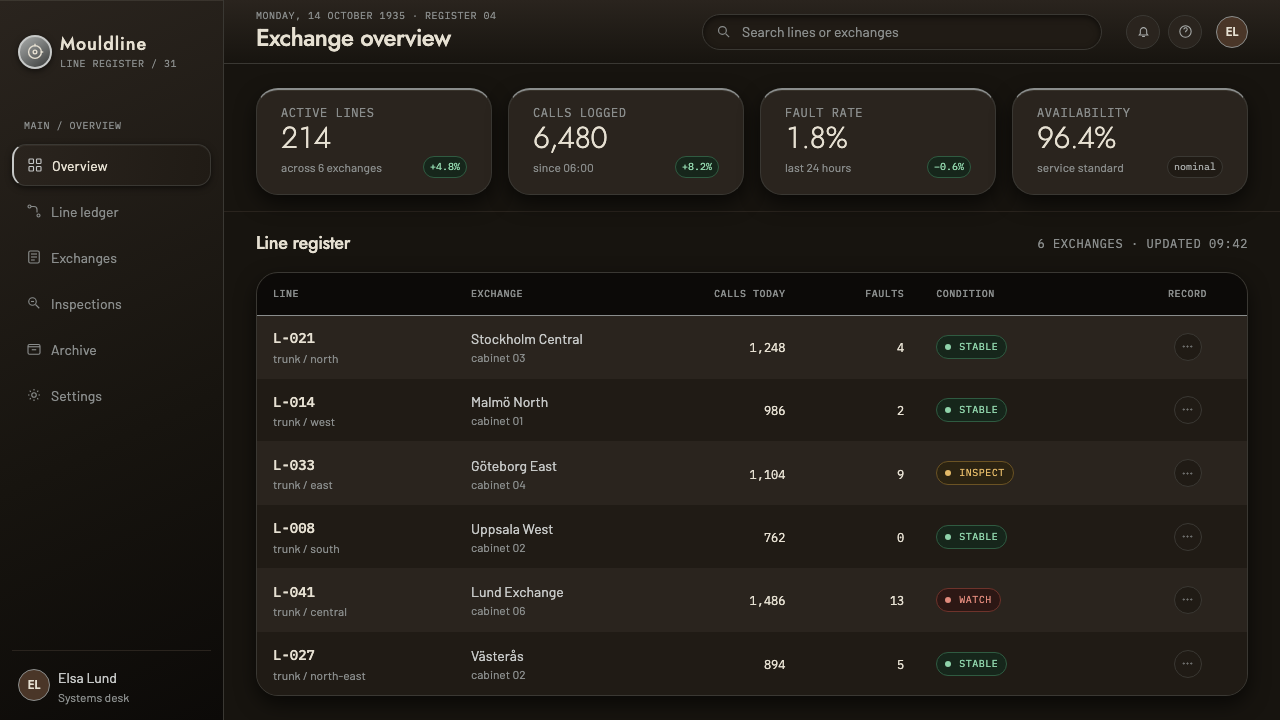This screenshot has width=1280, height=720.
Task: Open record menu for line L-021
Action: tap(1187, 347)
